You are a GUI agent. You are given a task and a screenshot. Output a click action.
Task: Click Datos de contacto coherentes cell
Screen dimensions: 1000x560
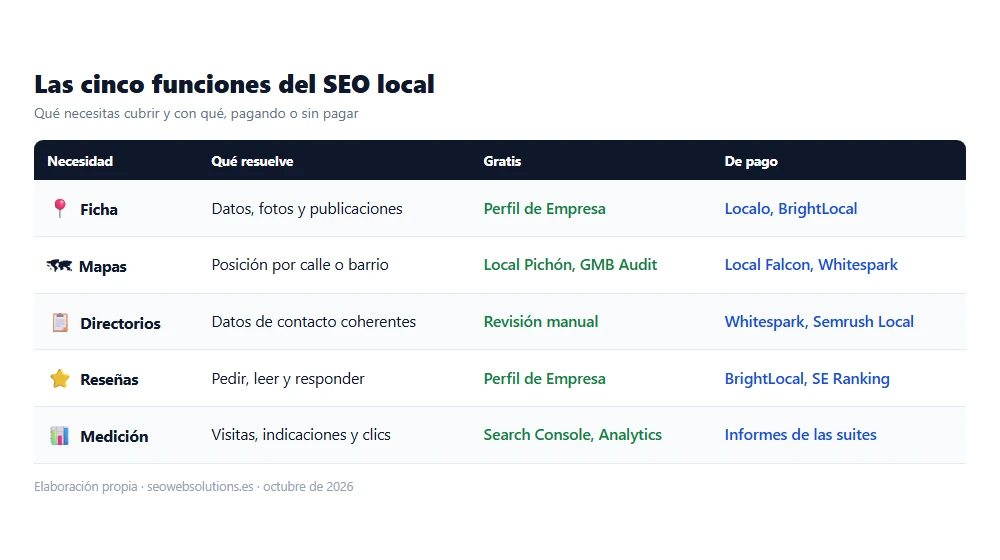tap(314, 321)
